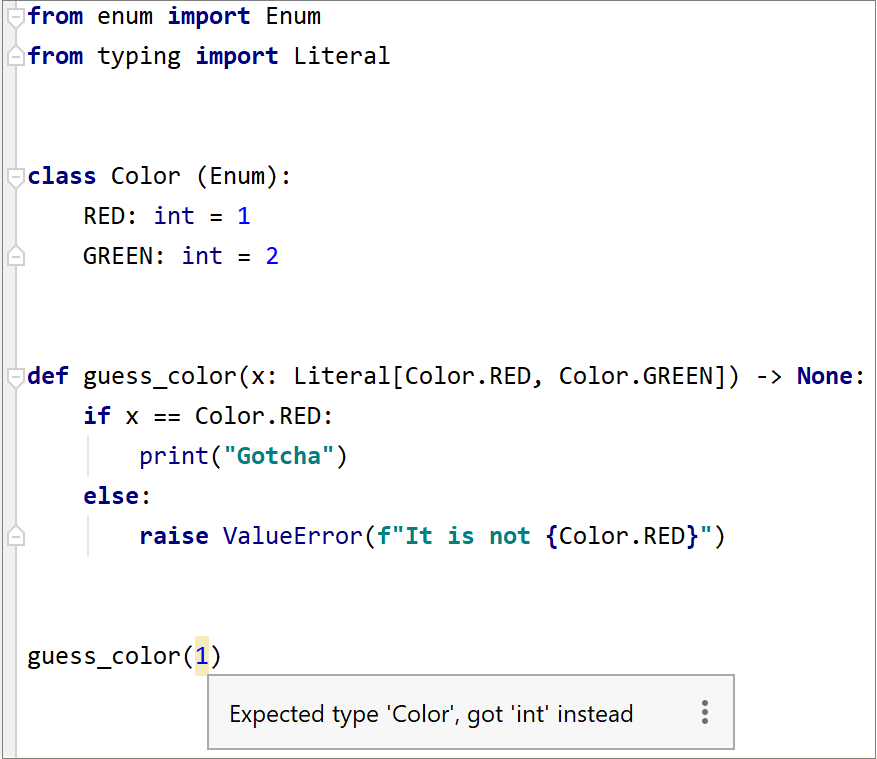This screenshot has height=759, width=877.
Task: Collapse the guess_color function body
Action: (x=15, y=375)
